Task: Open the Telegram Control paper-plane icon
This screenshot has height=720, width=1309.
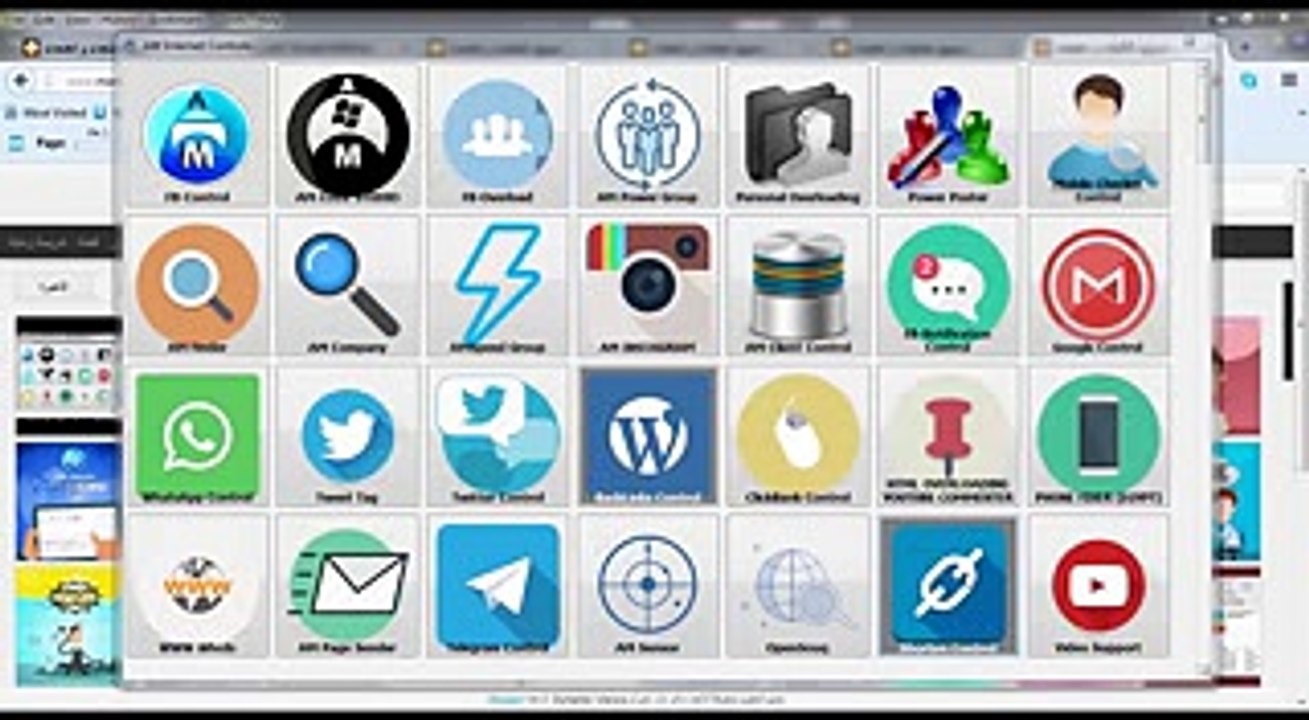Action: (497, 585)
